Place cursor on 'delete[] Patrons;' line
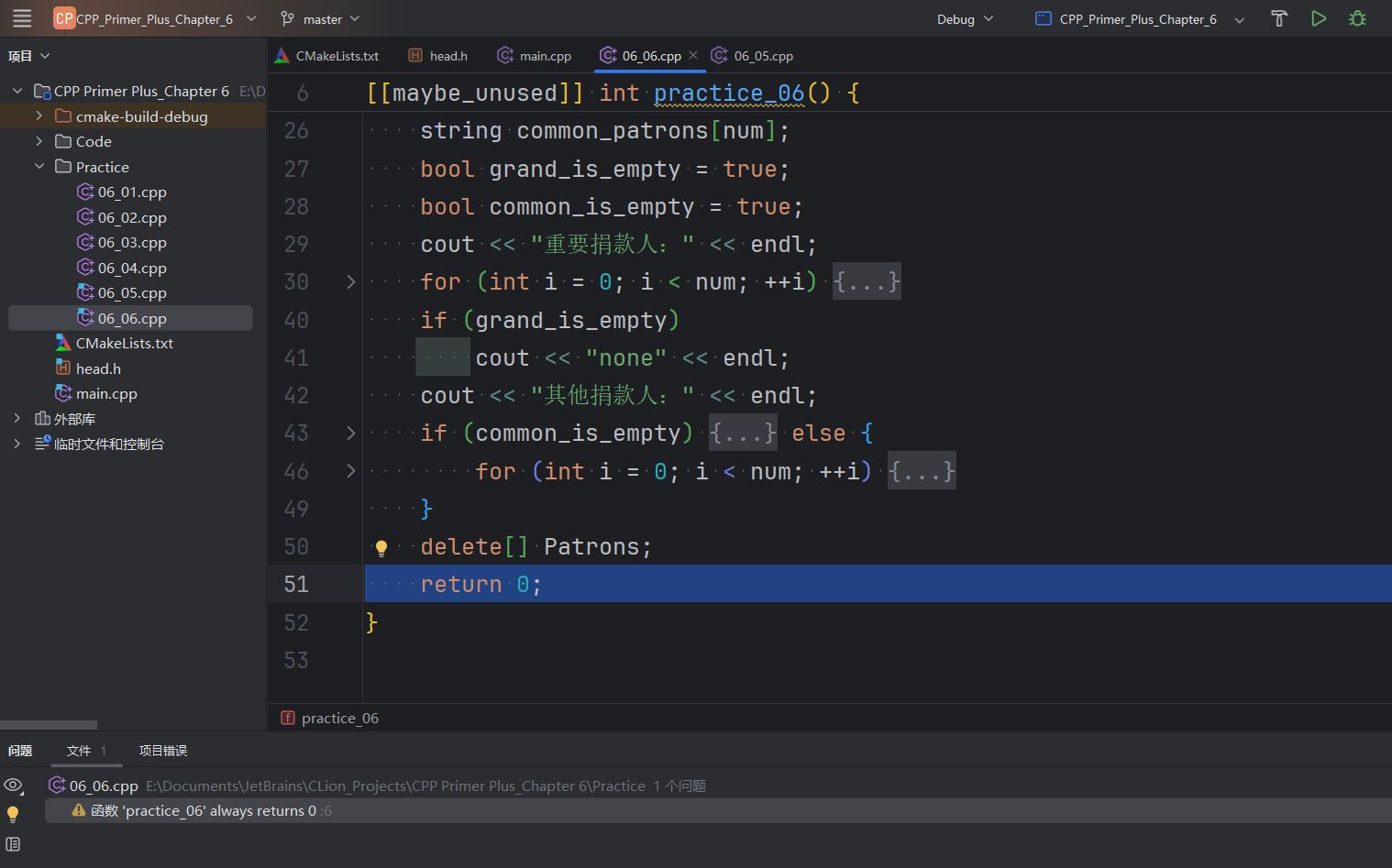Viewport: 1392px width, 868px height. (536, 547)
